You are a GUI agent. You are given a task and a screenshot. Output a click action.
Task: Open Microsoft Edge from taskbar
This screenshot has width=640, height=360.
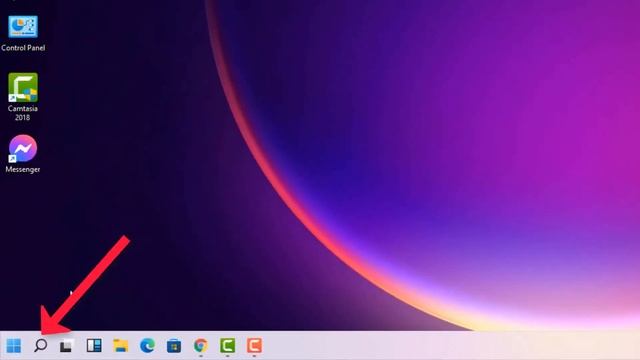(x=147, y=346)
